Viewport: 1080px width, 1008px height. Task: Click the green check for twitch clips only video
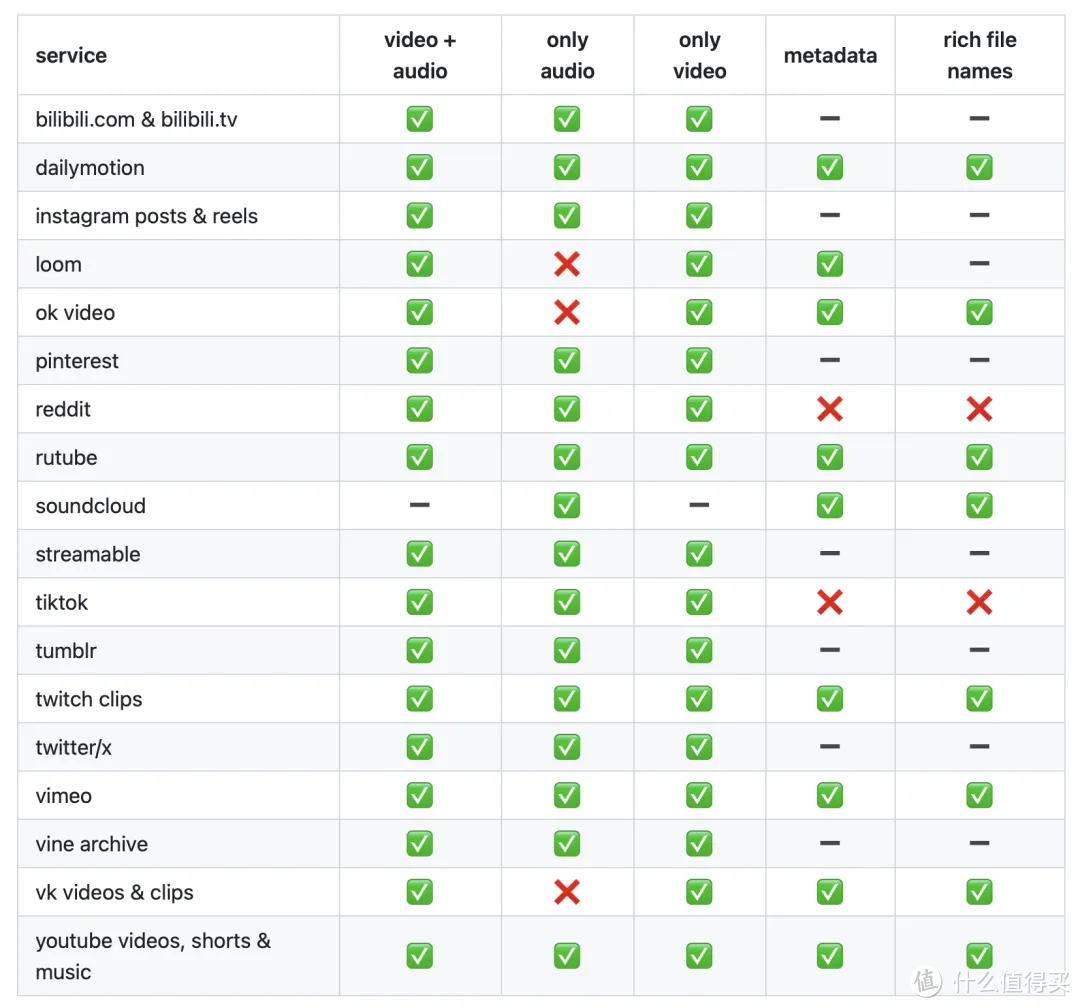pos(699,699)
